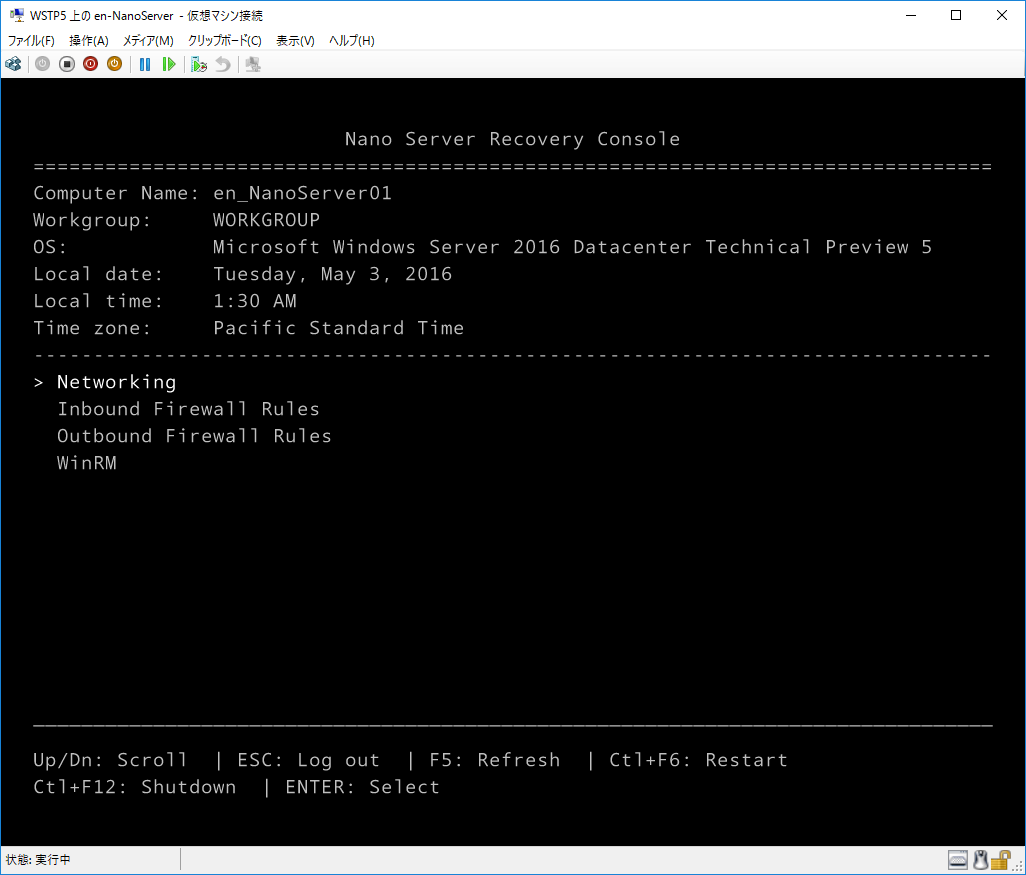Click the greyed-out enhanced session icon

(253, 64)
